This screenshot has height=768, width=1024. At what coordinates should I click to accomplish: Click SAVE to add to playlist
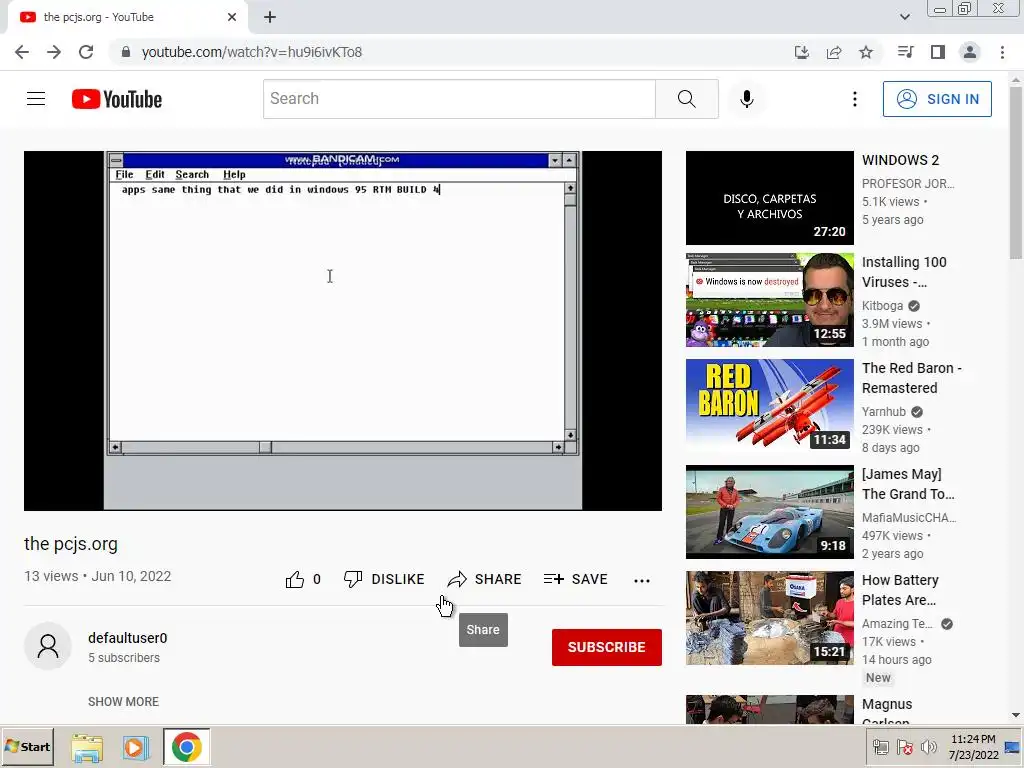(x=575, y=579)
